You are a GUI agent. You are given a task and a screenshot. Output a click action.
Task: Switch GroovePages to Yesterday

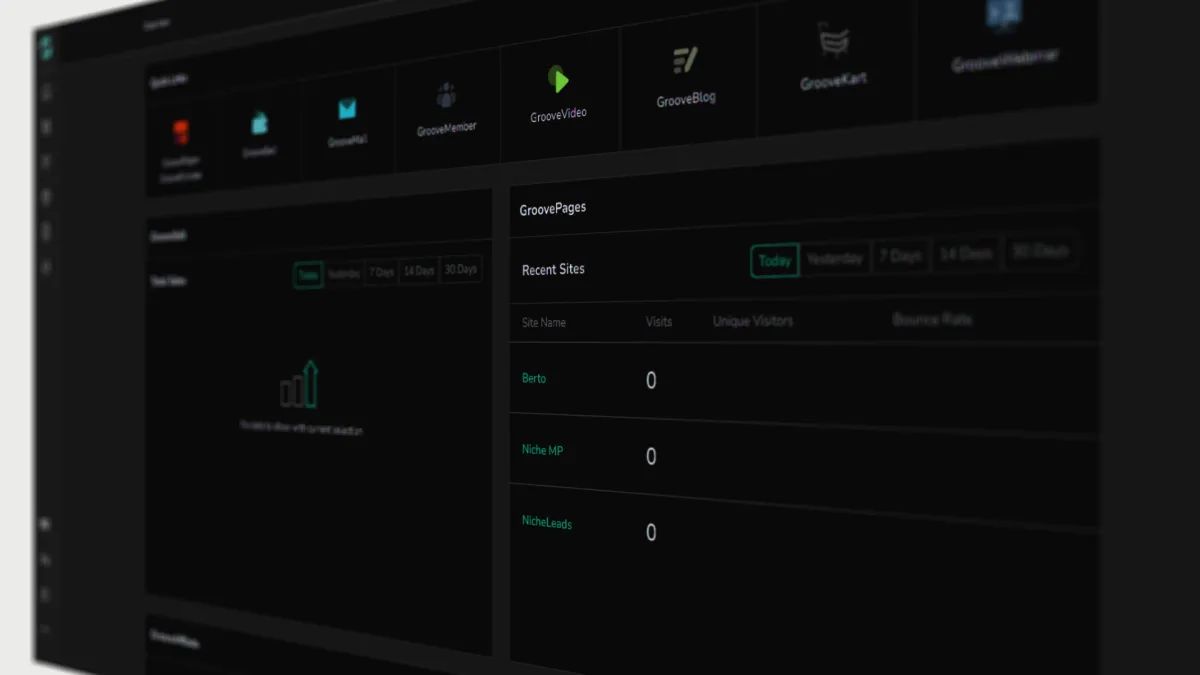(835, 258)
